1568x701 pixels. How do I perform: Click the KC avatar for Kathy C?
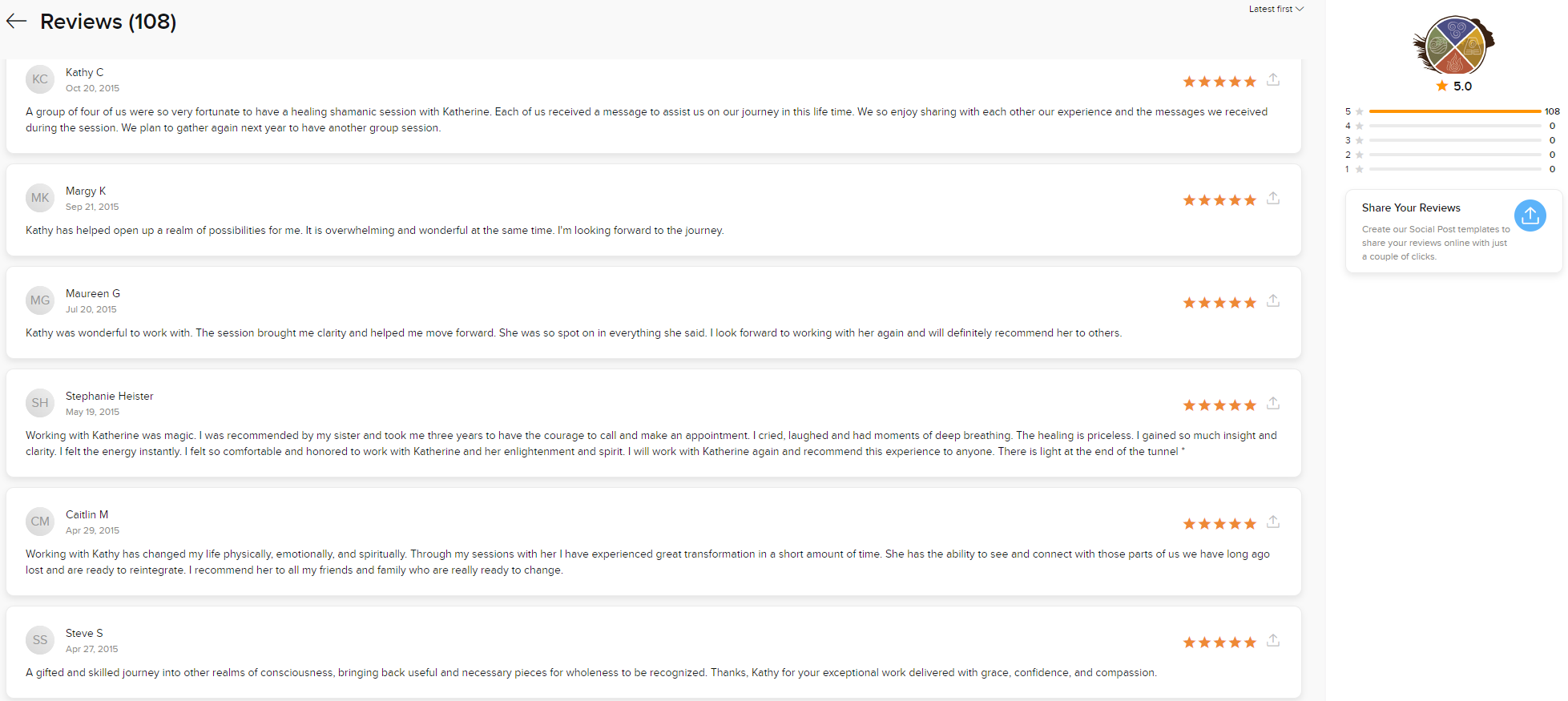point(40,79)
